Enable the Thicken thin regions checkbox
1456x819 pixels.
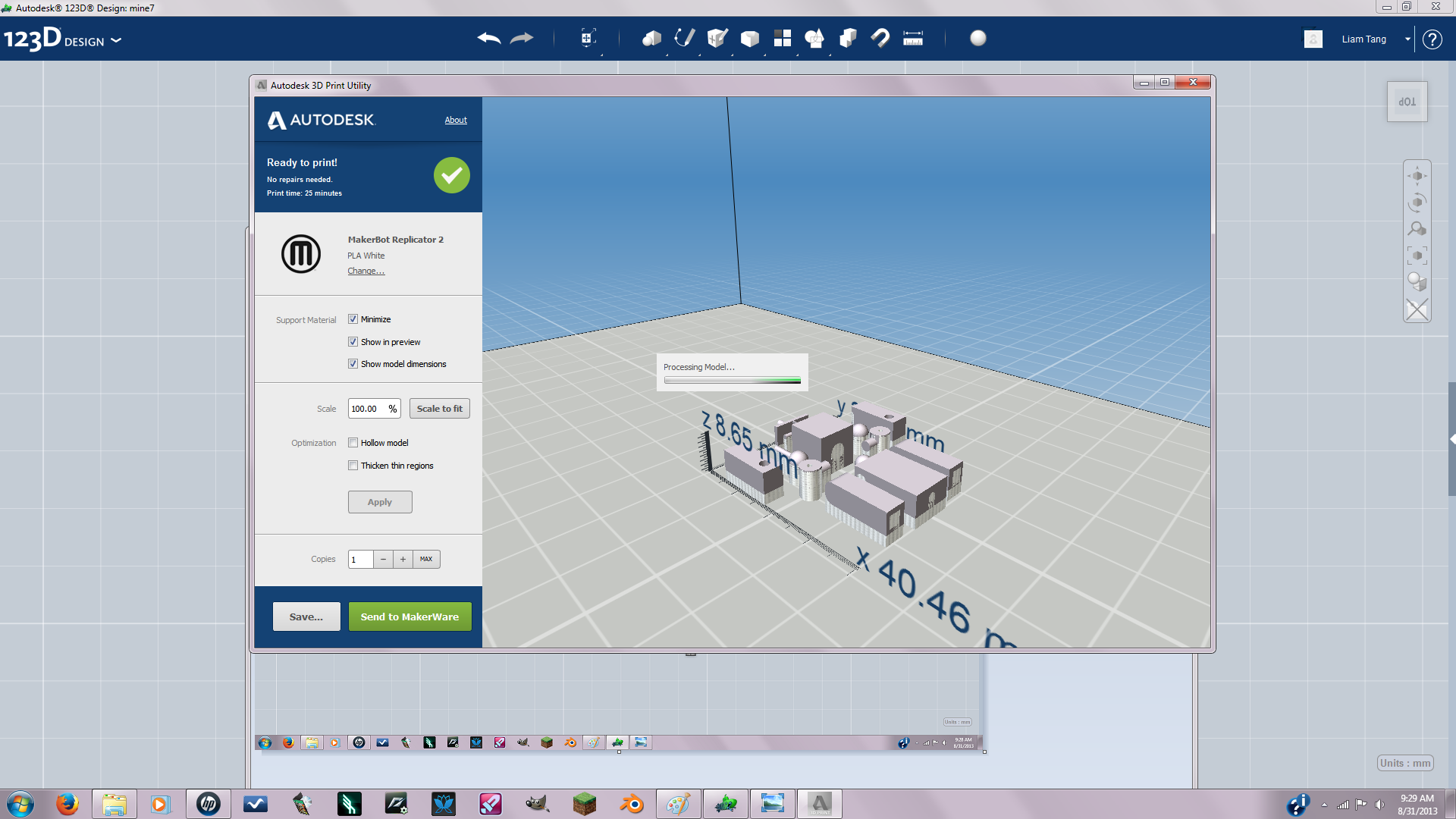point(353,466)
